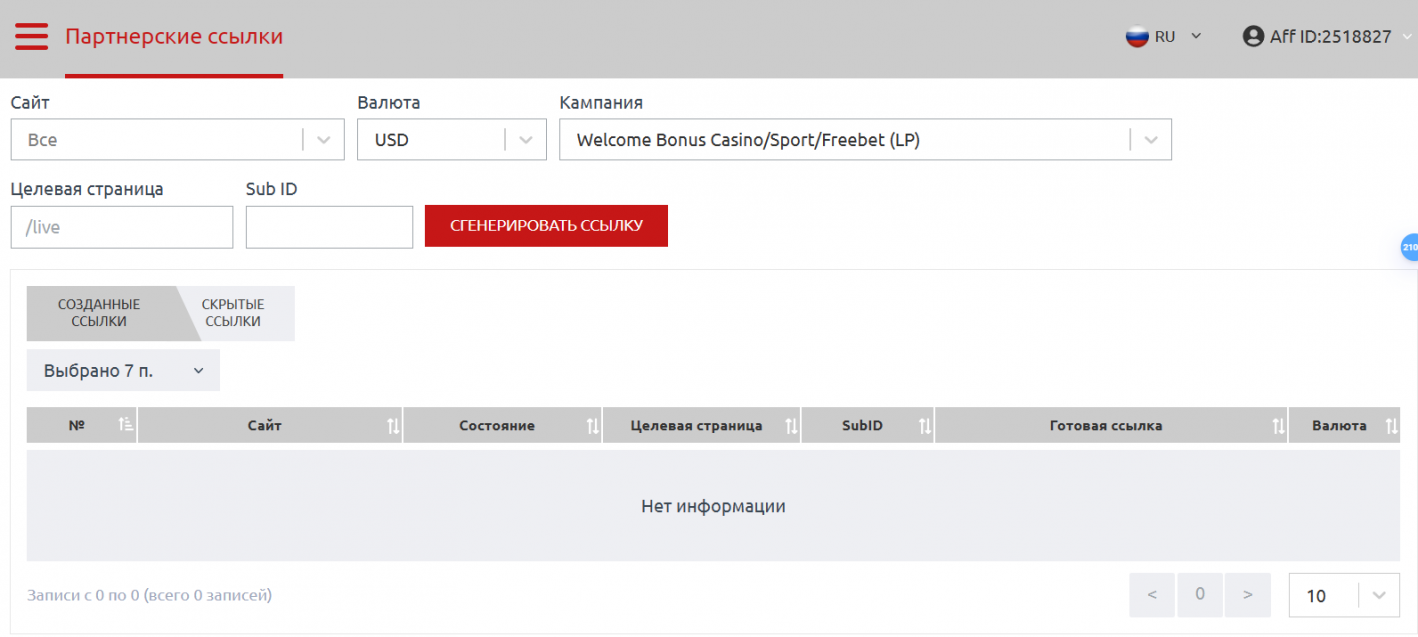
Task: Switch to Созданные ссылки tab
Action: coord(99,313)
